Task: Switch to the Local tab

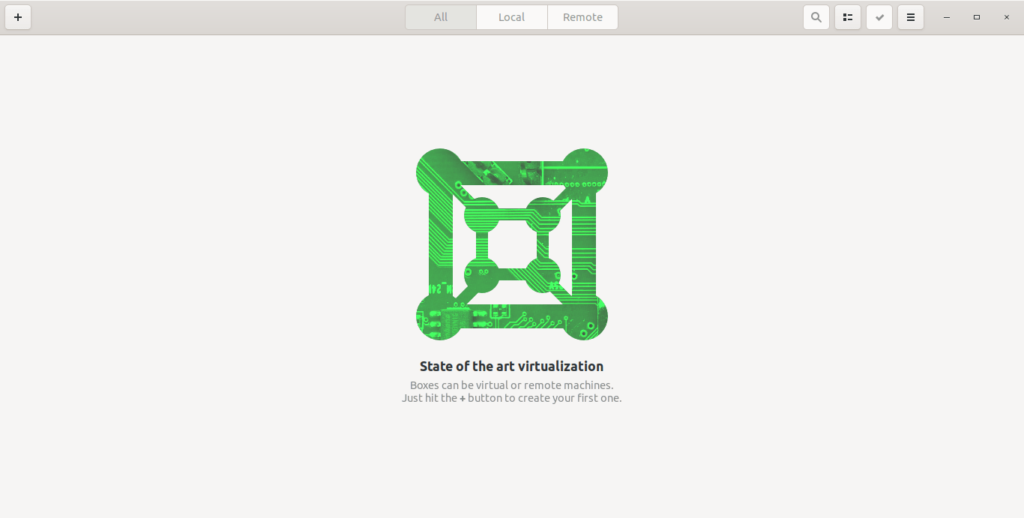Action: [x=511, y=17]
